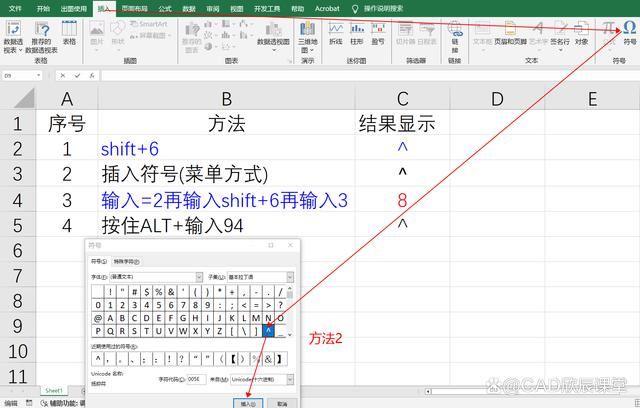Open the Charts group dialog launcher
640x408 pixels.
[291, 61]
